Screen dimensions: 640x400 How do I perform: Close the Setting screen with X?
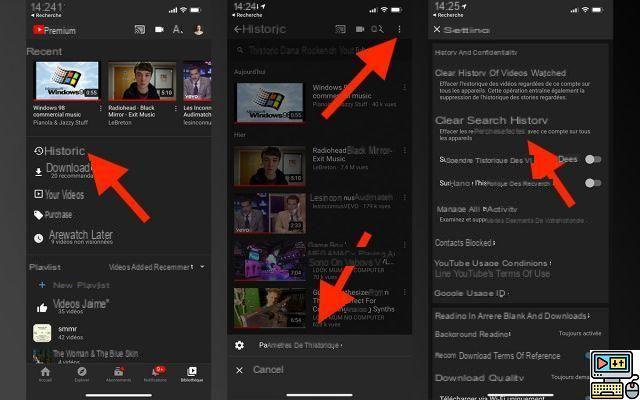click(x=437, y=29)
